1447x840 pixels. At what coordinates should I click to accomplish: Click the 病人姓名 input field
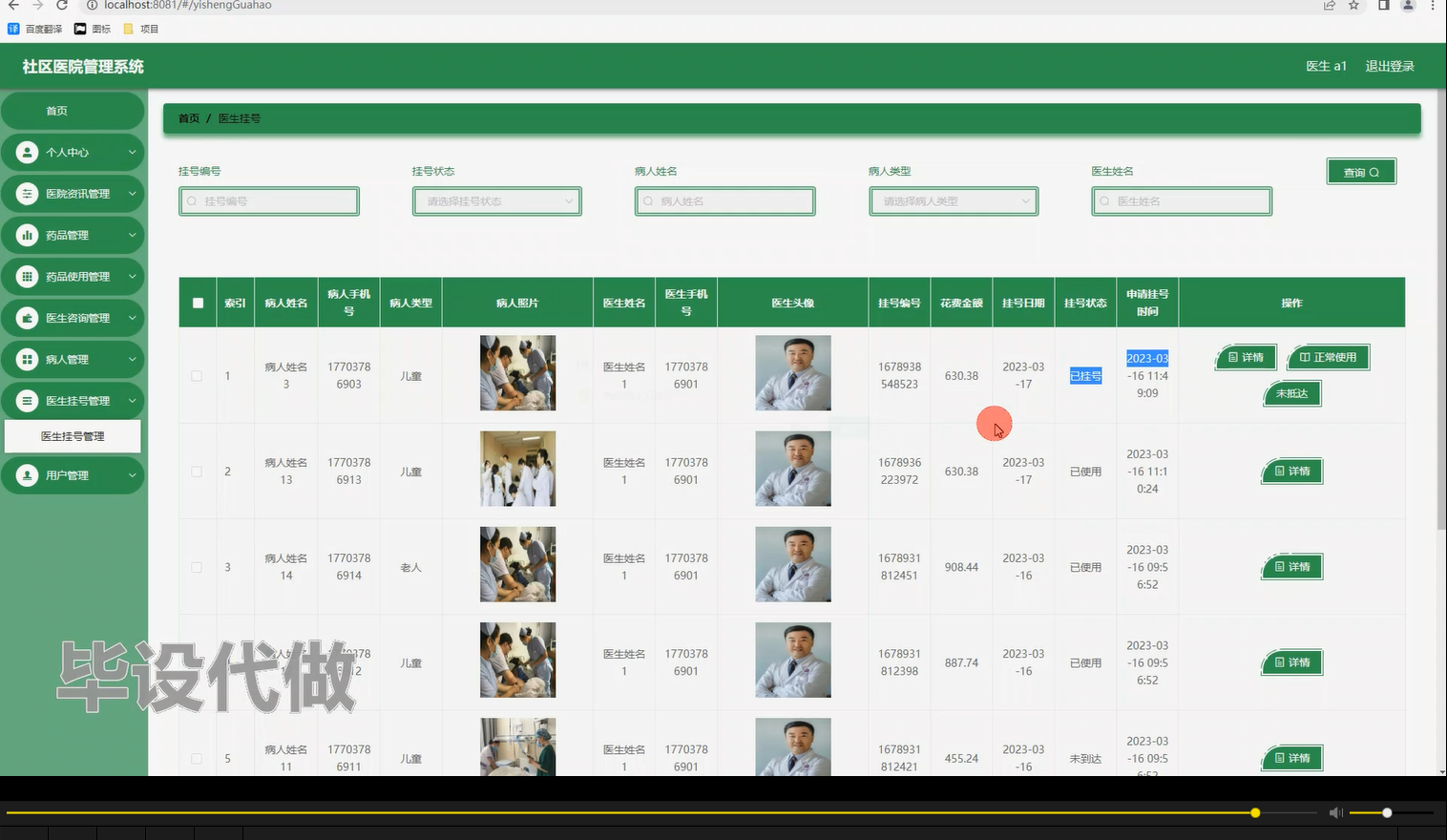(725, 201)
